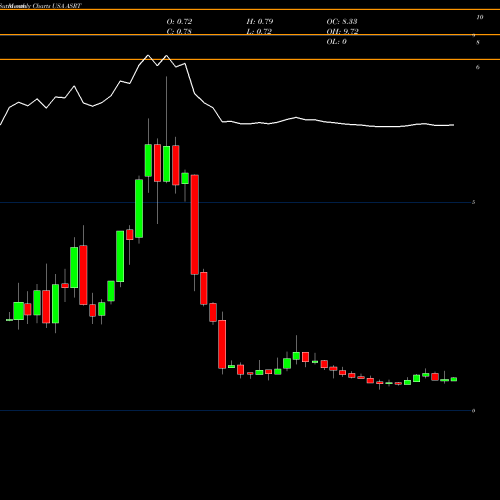Click the price axis label '8'
The width and height of the screenshot is (500, 500).
(478, 43)
